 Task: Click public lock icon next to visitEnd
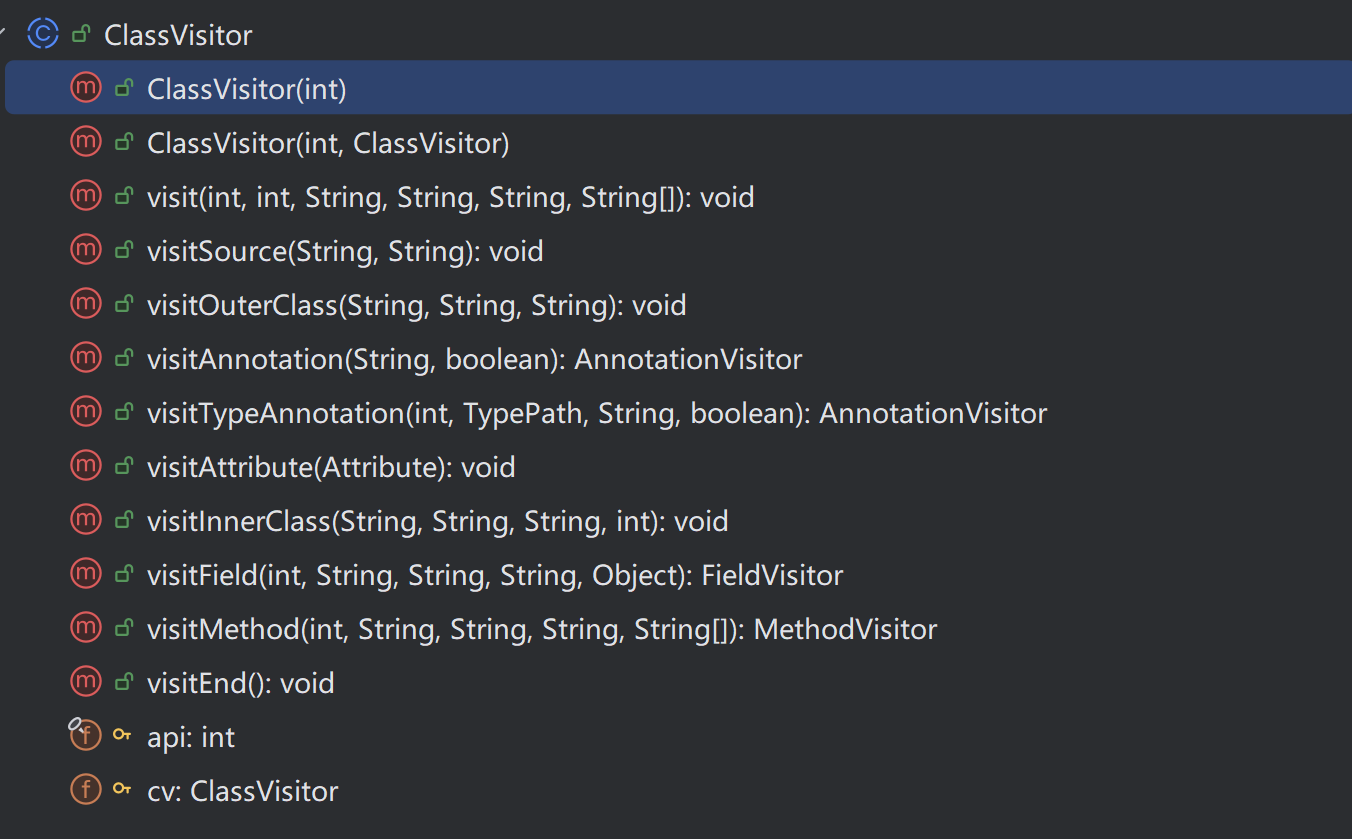124,683
